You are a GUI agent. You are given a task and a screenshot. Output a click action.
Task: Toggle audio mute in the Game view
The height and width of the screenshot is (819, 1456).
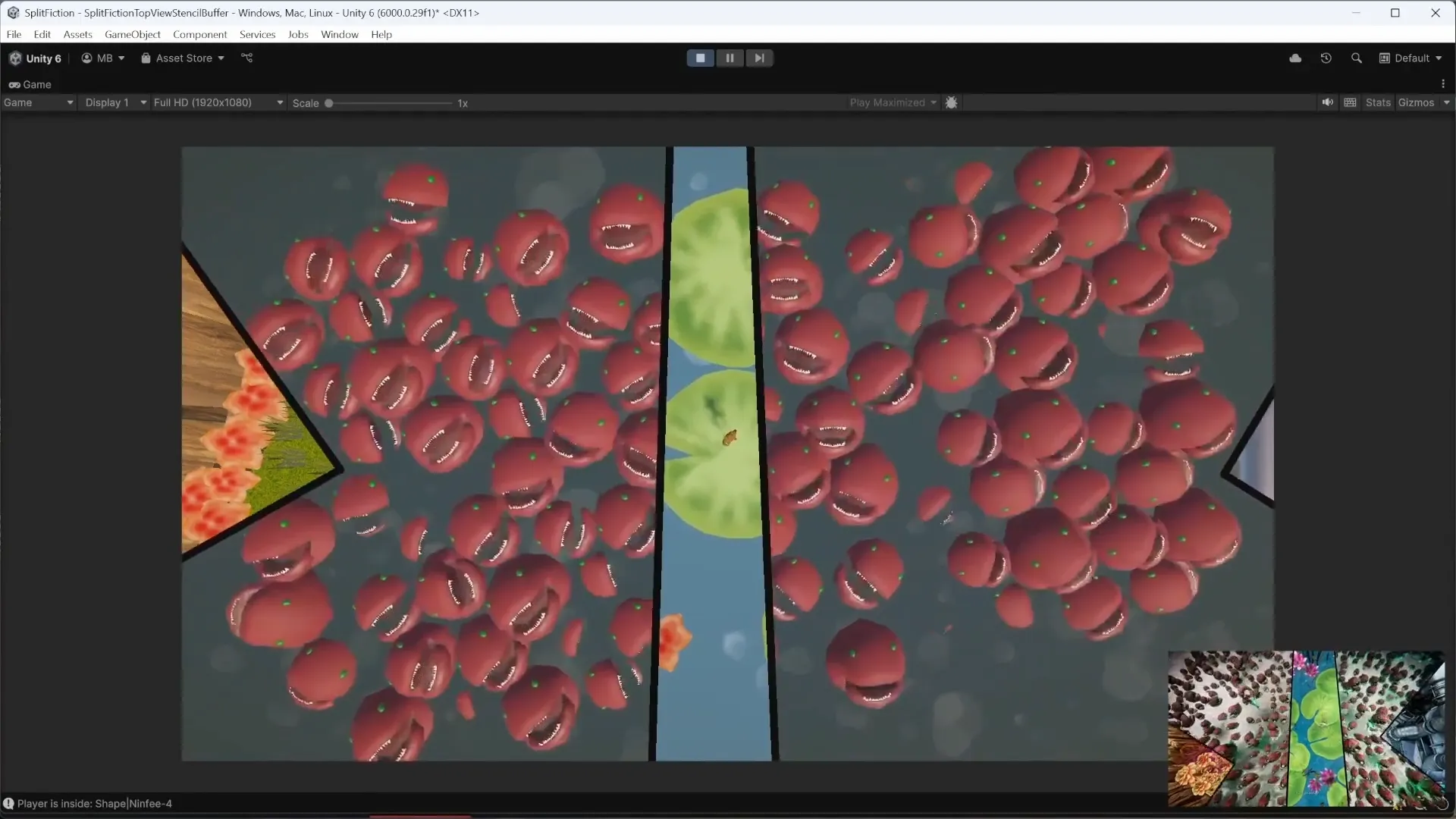pyautogui.click(x=1326, y=102)
